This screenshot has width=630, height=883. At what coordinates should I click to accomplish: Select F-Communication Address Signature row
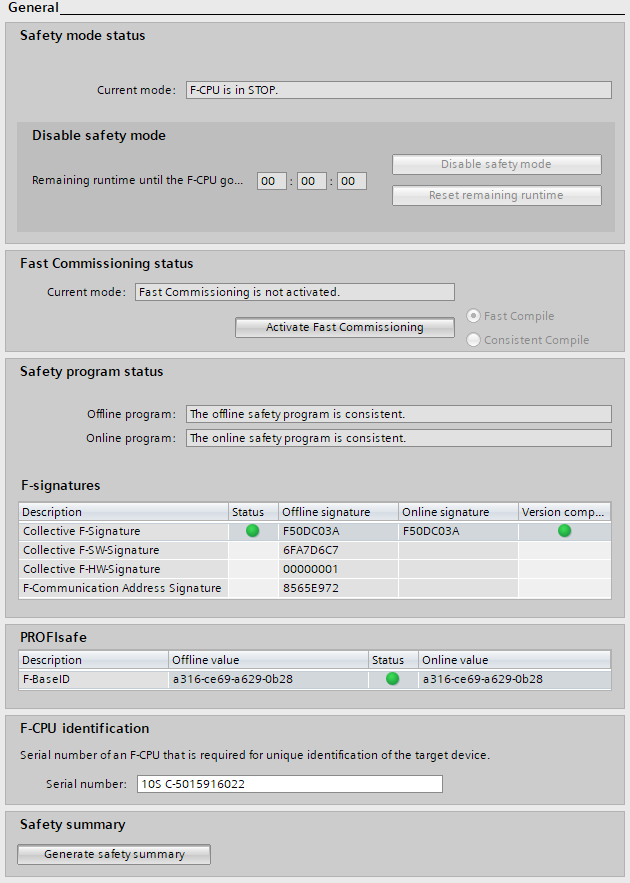[x=315, y=588]
